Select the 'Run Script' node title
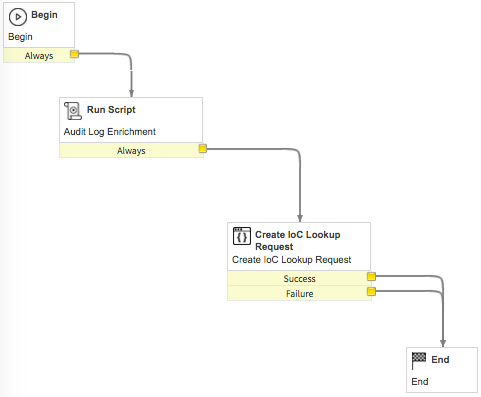 point(111,110)
